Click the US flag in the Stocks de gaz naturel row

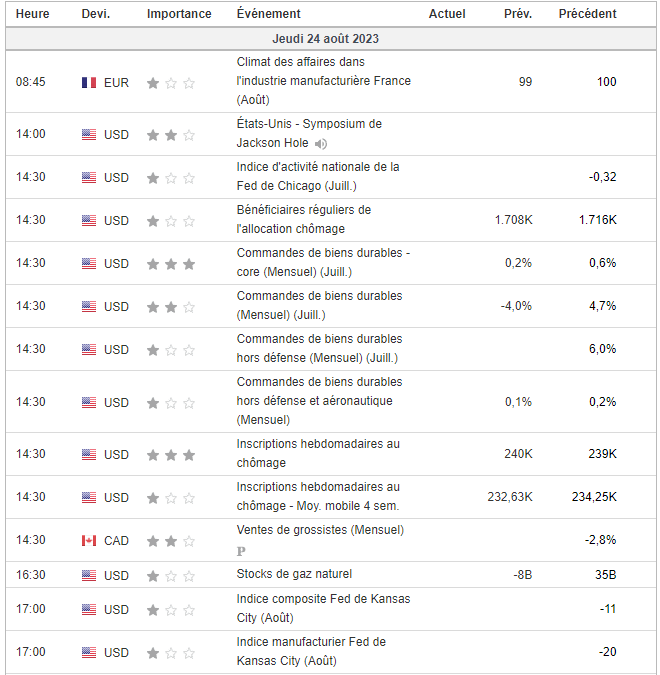pyautogui.click(x=89, y=575)
